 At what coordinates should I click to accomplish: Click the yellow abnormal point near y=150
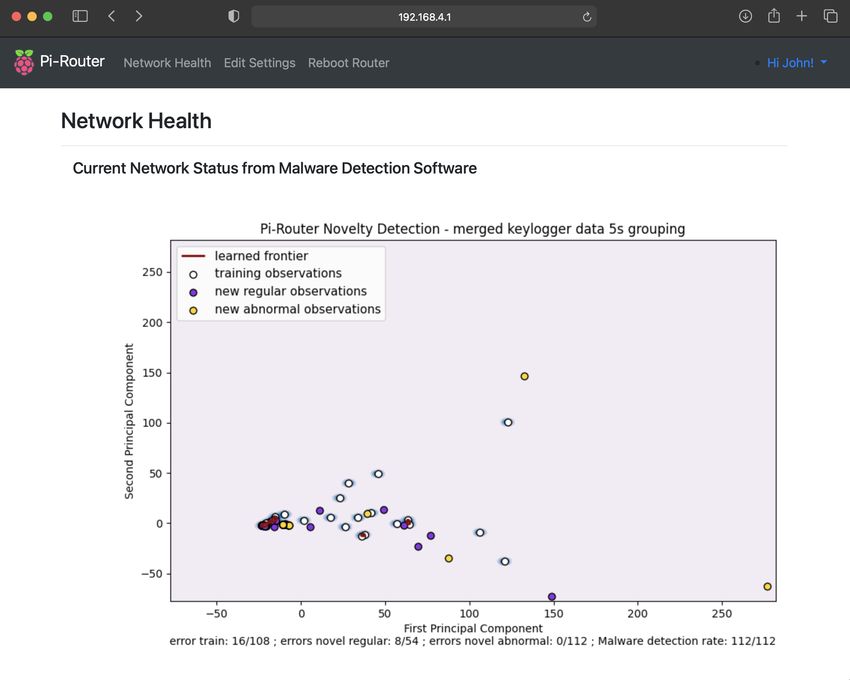click(x=524, y=376)
